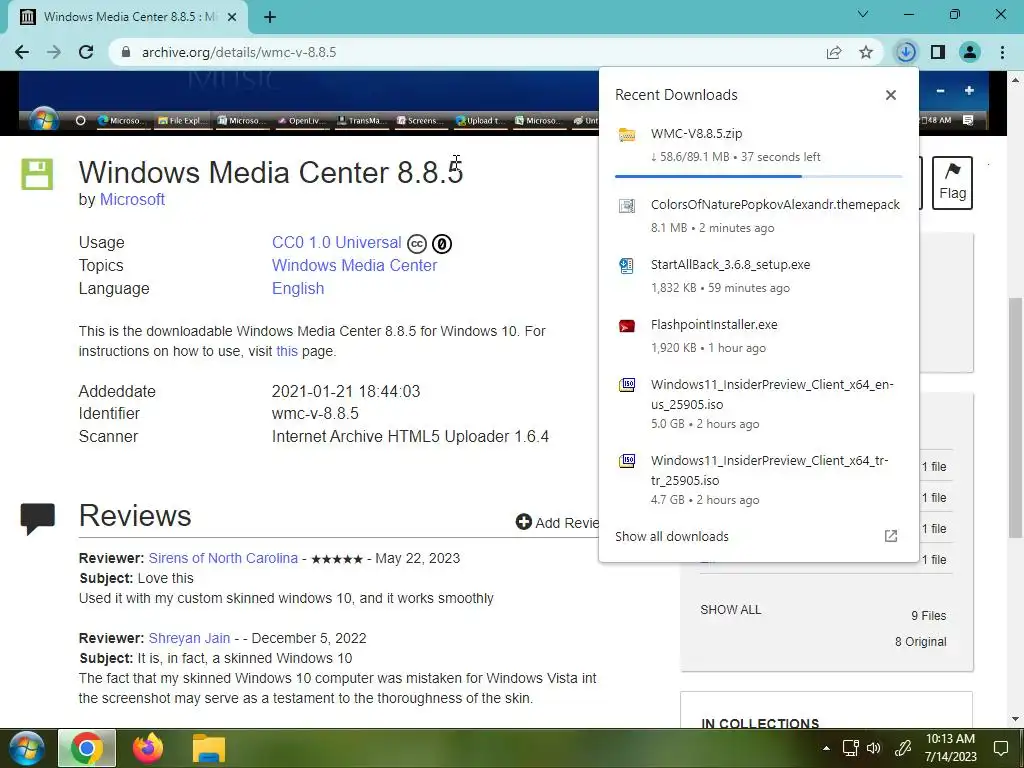Click the scrollbar down arrow
The image size is (1024, 768).
click(1016, 719)
